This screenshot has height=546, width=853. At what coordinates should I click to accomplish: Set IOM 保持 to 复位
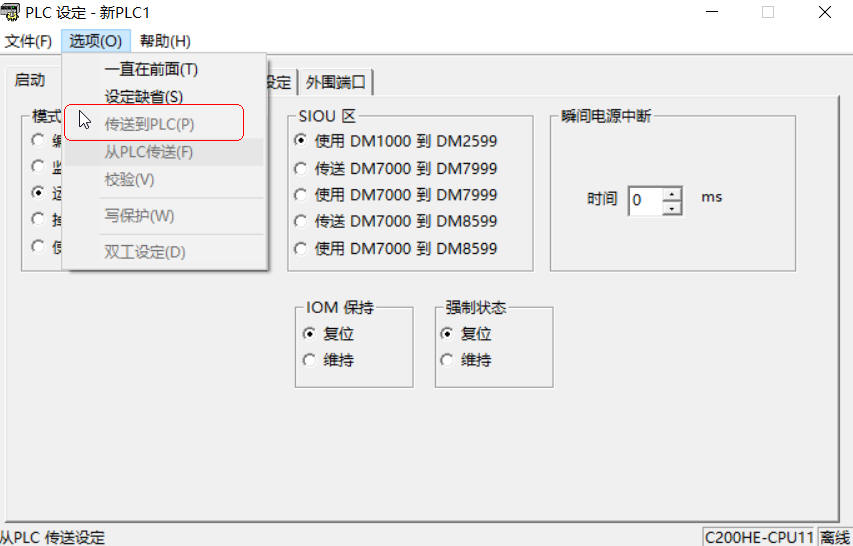point(309,334)
